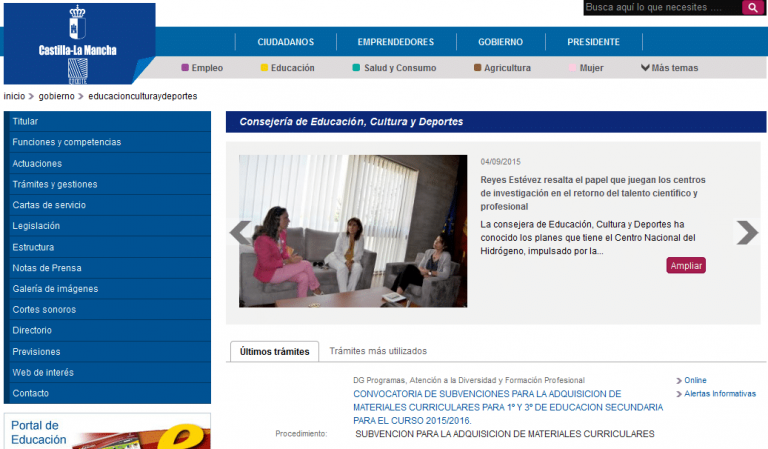This screenshot has width=768, height=449.
Task: Go to the previous news slide arrow
Action: click(x=240, y=232)
